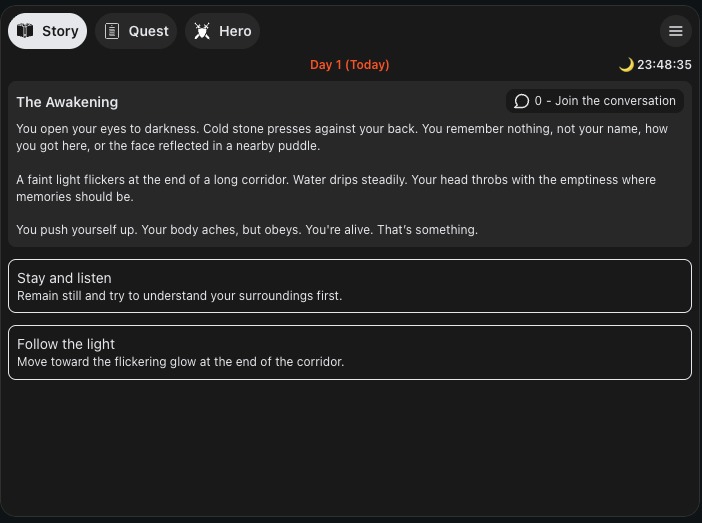Switch to the Quest tab

click(136, 31)
